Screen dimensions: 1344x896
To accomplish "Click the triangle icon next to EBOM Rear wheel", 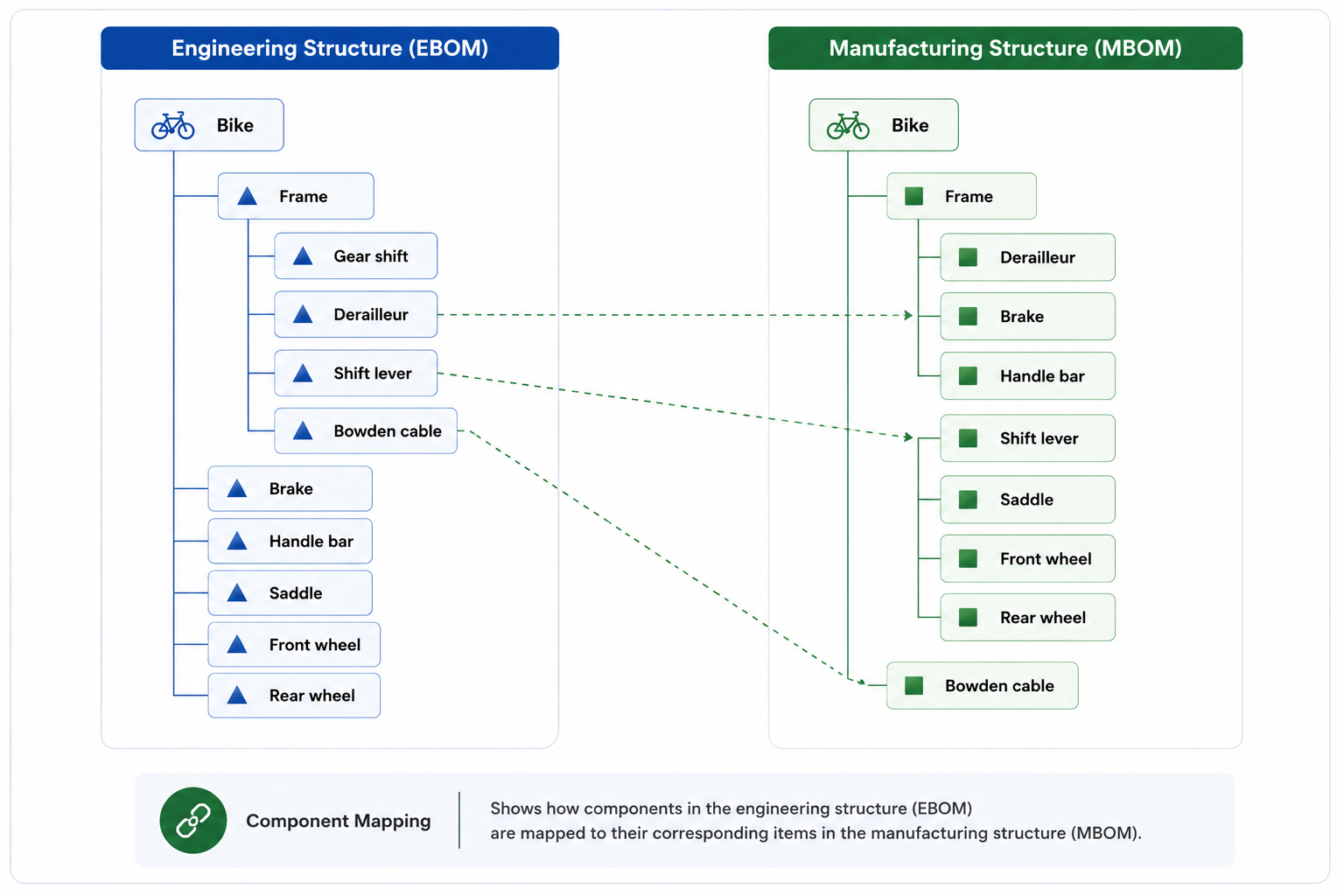I will (237, 695).
